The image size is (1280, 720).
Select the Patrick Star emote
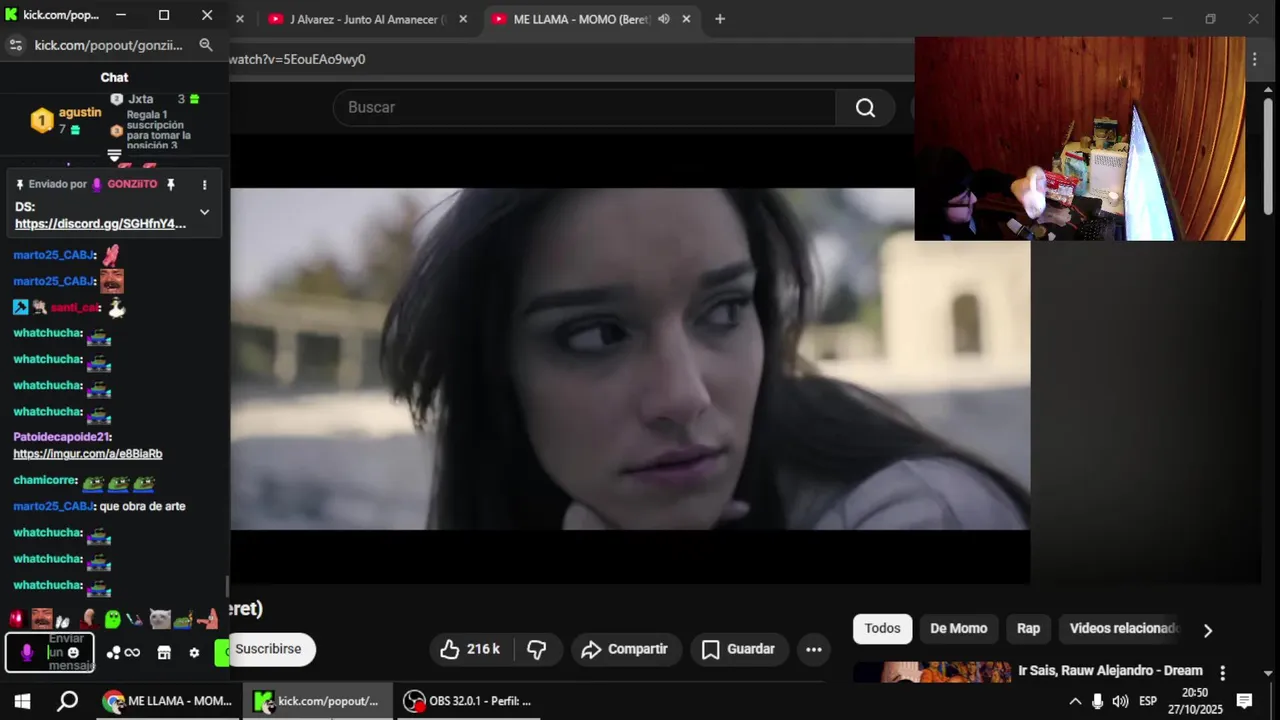[x=207, y=619]
